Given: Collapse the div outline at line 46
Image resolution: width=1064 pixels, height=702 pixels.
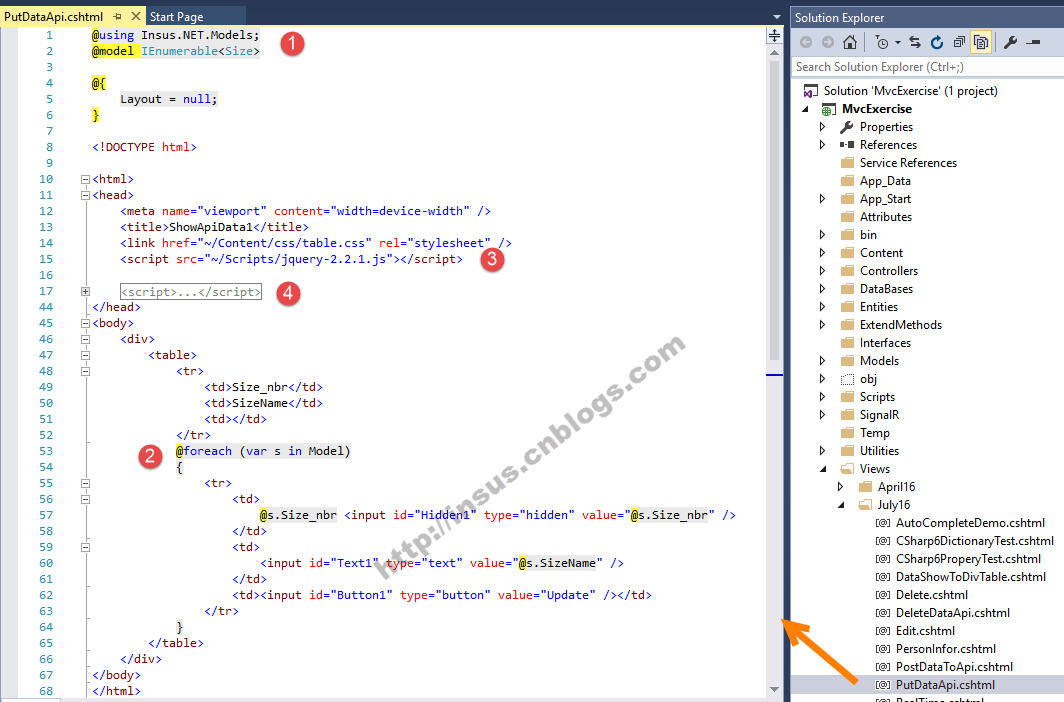Looking at the screenshot, I should point(86,339).
